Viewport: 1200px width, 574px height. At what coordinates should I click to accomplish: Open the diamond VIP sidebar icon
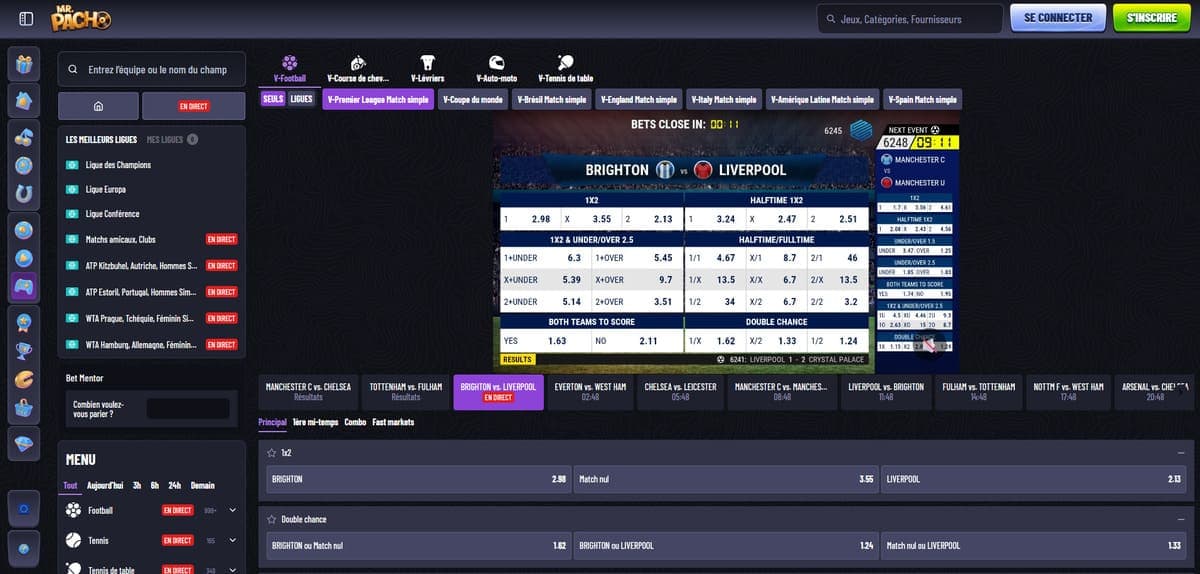point(24,444)
